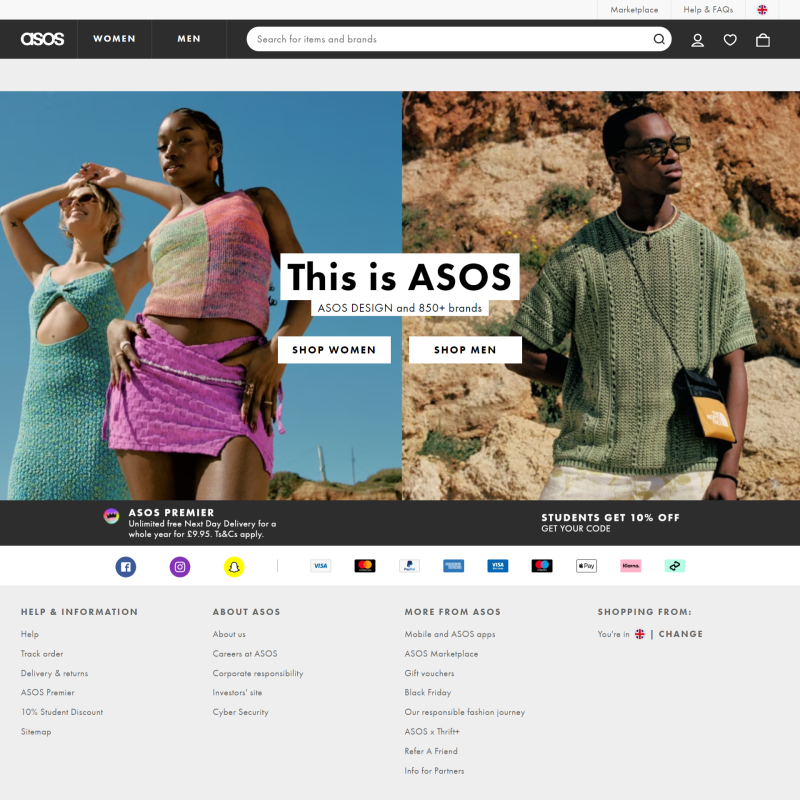Click the UK flag in top bar
Screen dimensions: 800x800
762,10
